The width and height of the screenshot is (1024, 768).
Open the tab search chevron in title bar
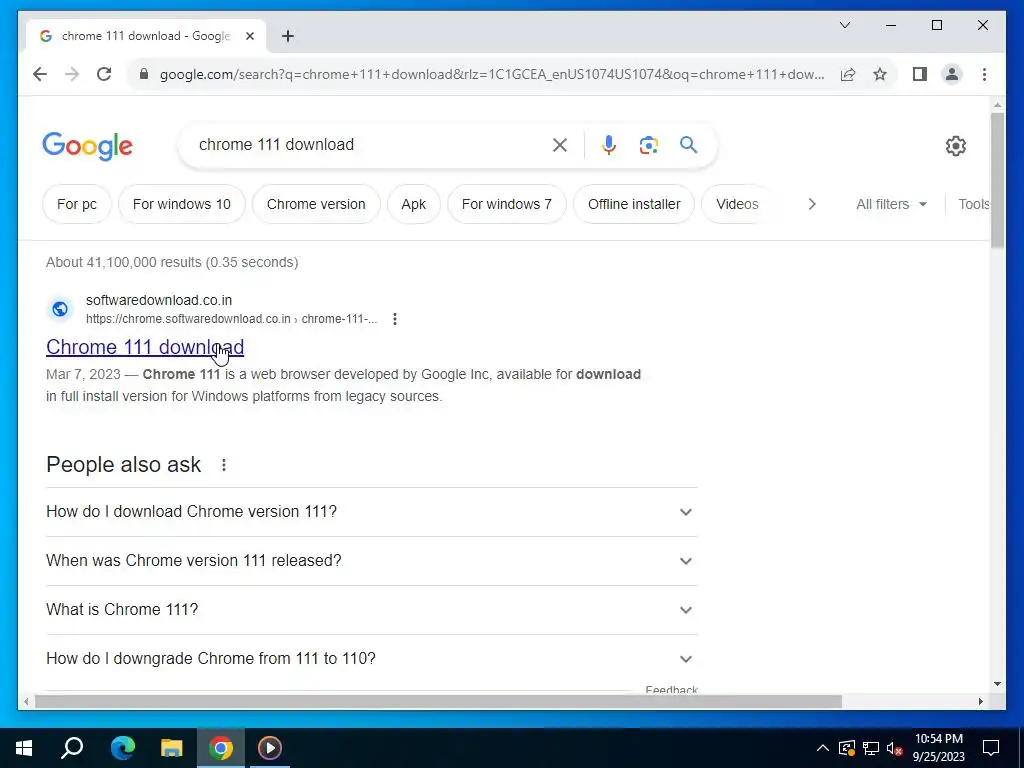tap(844, 25)
